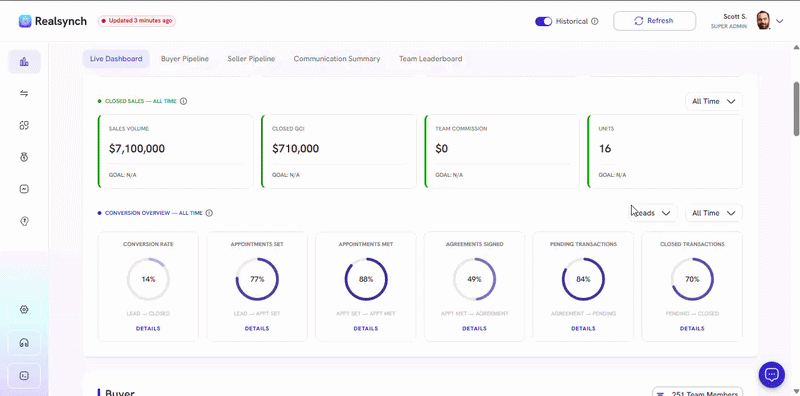The width and height of the screenshot is (800, 396).
Task: Click Scott S. profile avatar
Action: click(763, 21)
